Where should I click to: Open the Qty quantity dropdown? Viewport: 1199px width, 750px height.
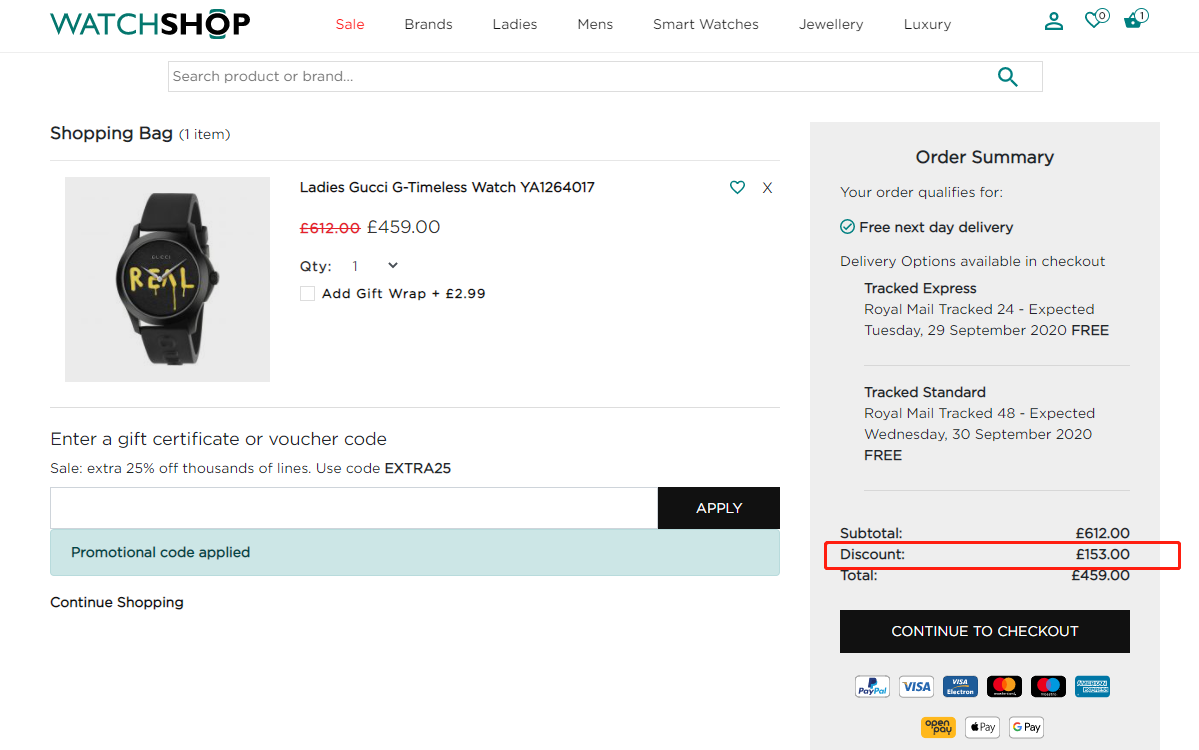(x=375, y=266)
